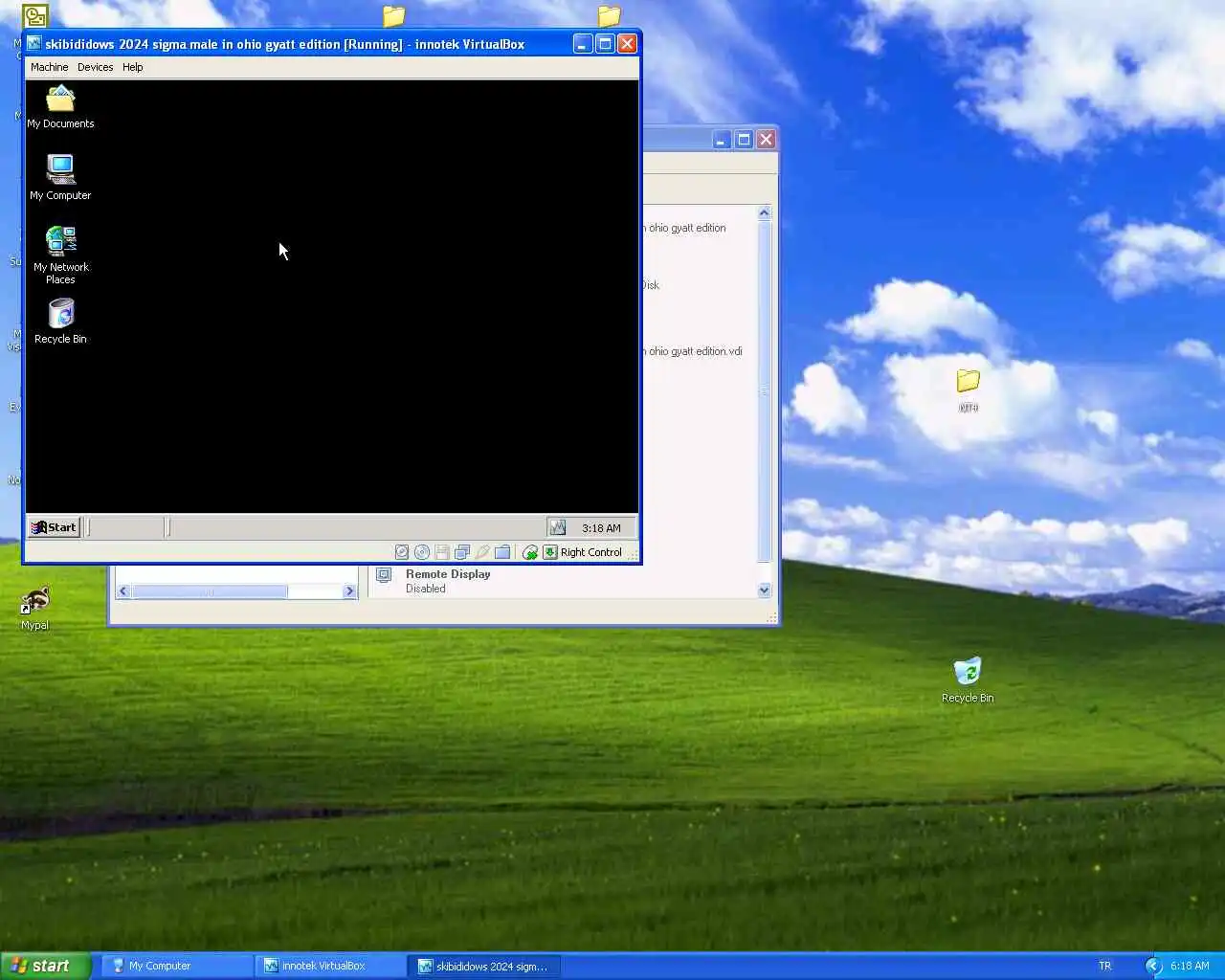Select the host Recycle Bin desktop icon
The height and width of the screenshot is (980, 1225).
[968, 680]
